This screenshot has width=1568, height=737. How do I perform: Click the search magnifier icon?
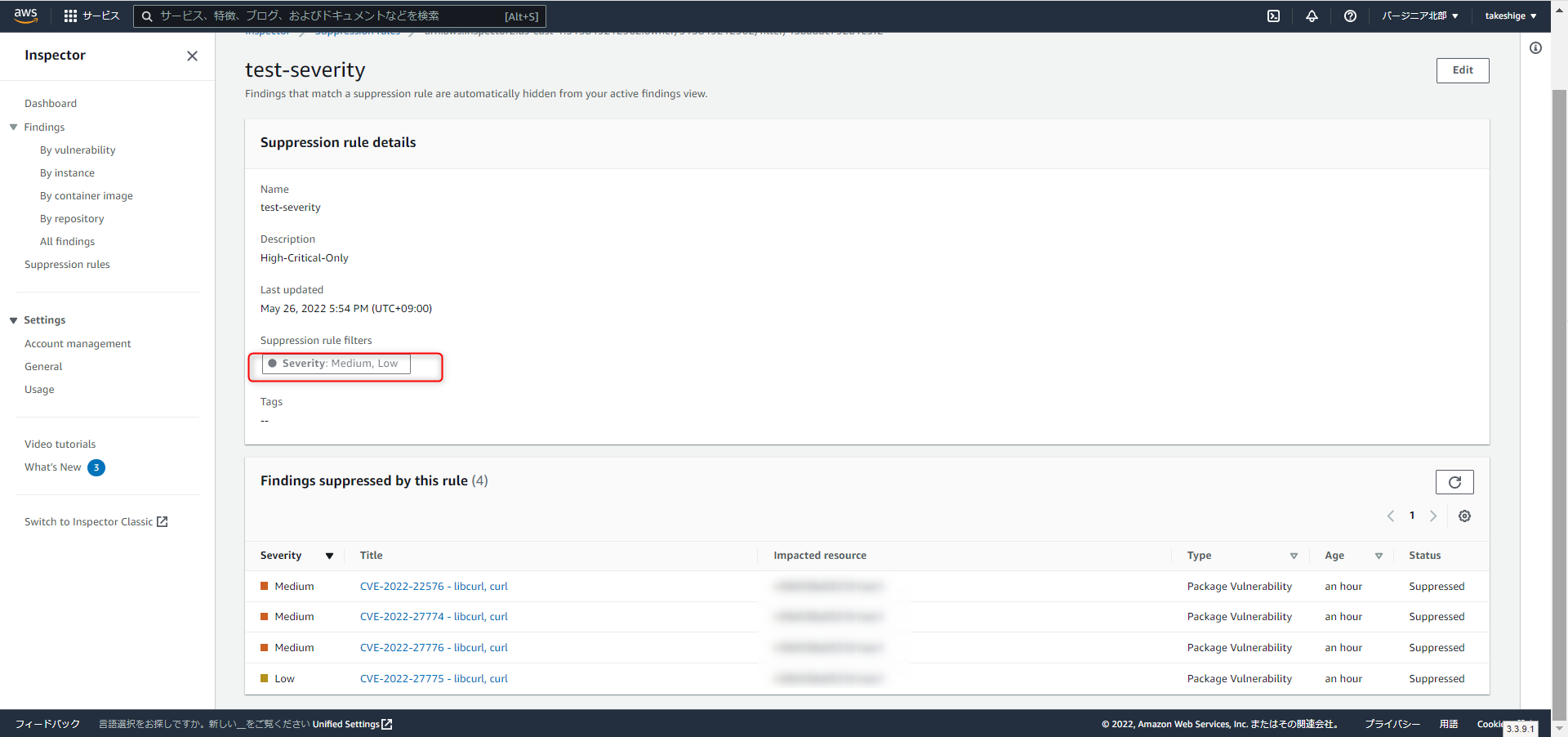click(147, 16)
